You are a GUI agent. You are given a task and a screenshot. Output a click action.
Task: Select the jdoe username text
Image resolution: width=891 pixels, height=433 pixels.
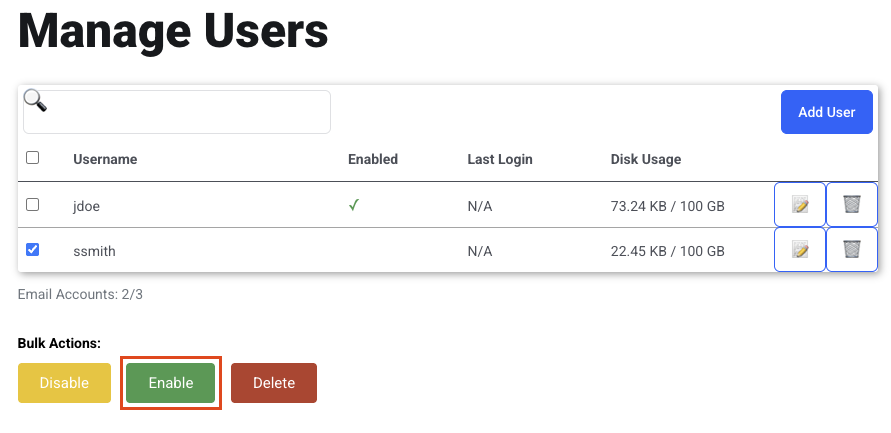click(86, 206)
